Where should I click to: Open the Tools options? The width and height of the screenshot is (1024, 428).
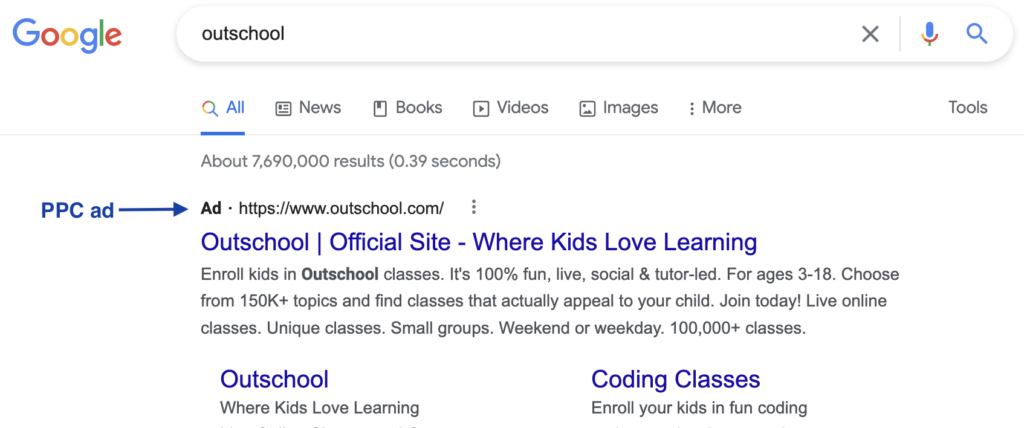967,108
